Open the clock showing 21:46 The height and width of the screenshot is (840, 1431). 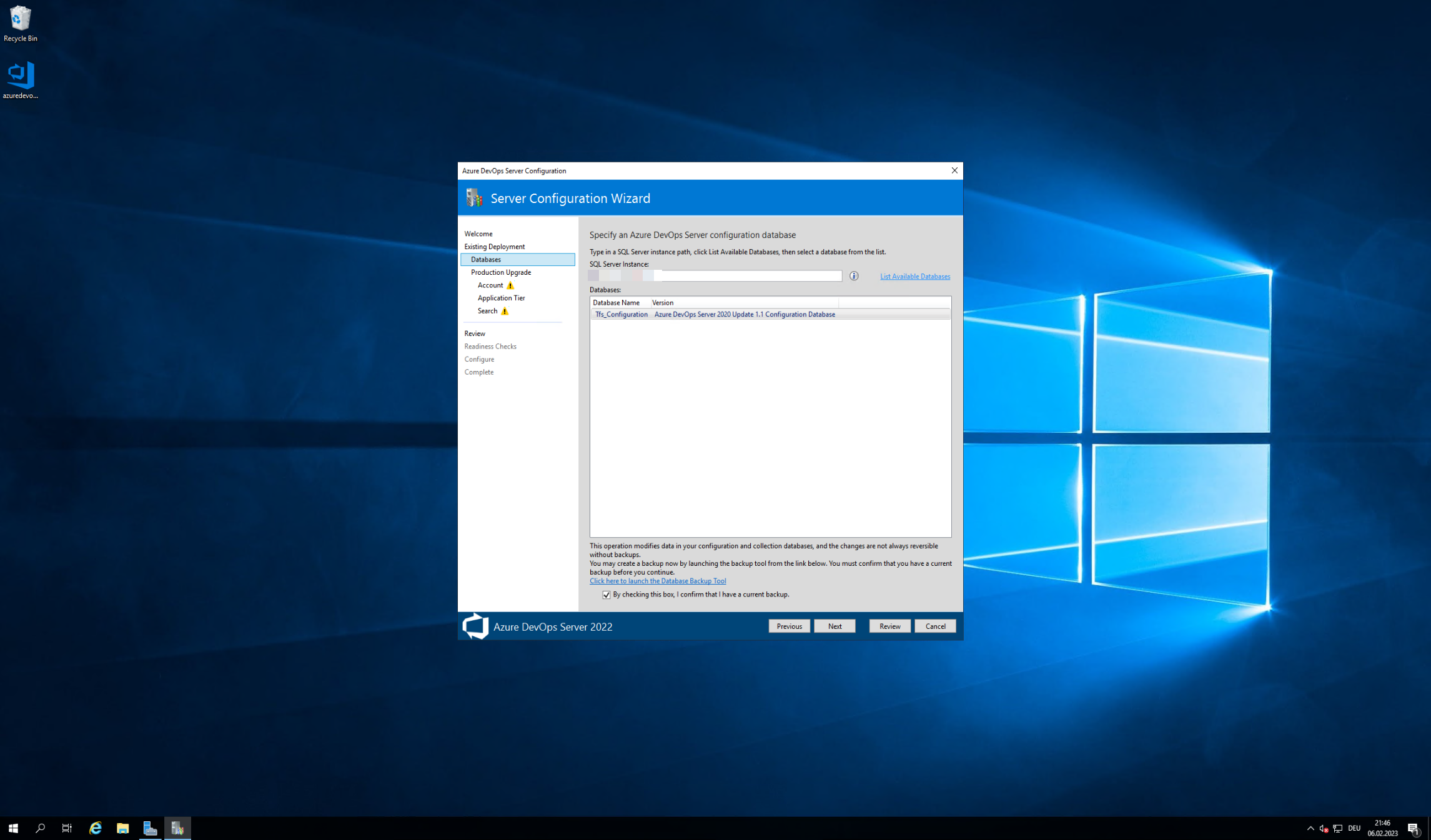[x=1382, y=829]
